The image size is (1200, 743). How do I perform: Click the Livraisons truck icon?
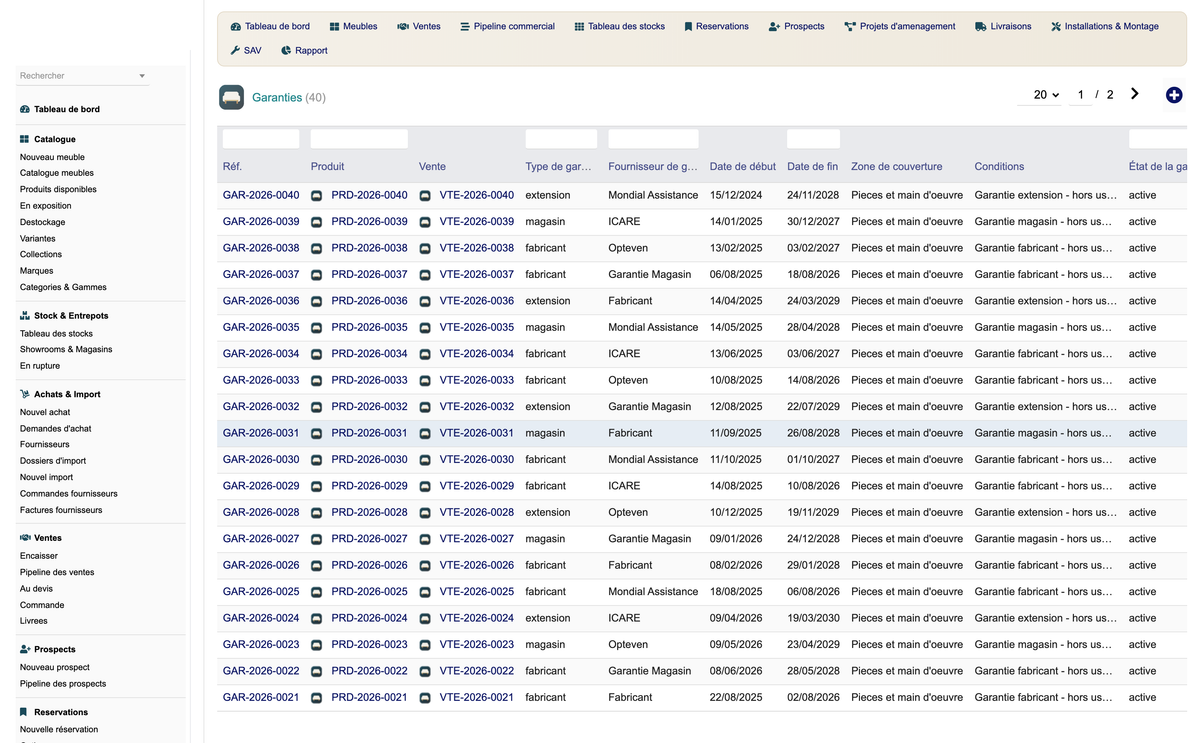click(x=981, y=26)
